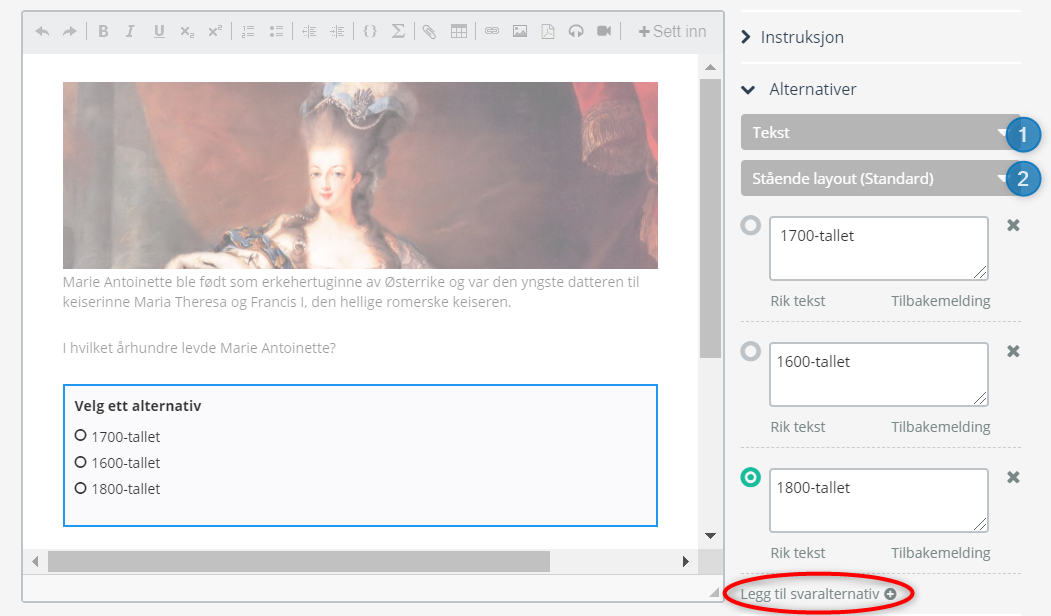Increase the text indent
The height and width of the screenshot is (616, 1051).
[337, 32]
